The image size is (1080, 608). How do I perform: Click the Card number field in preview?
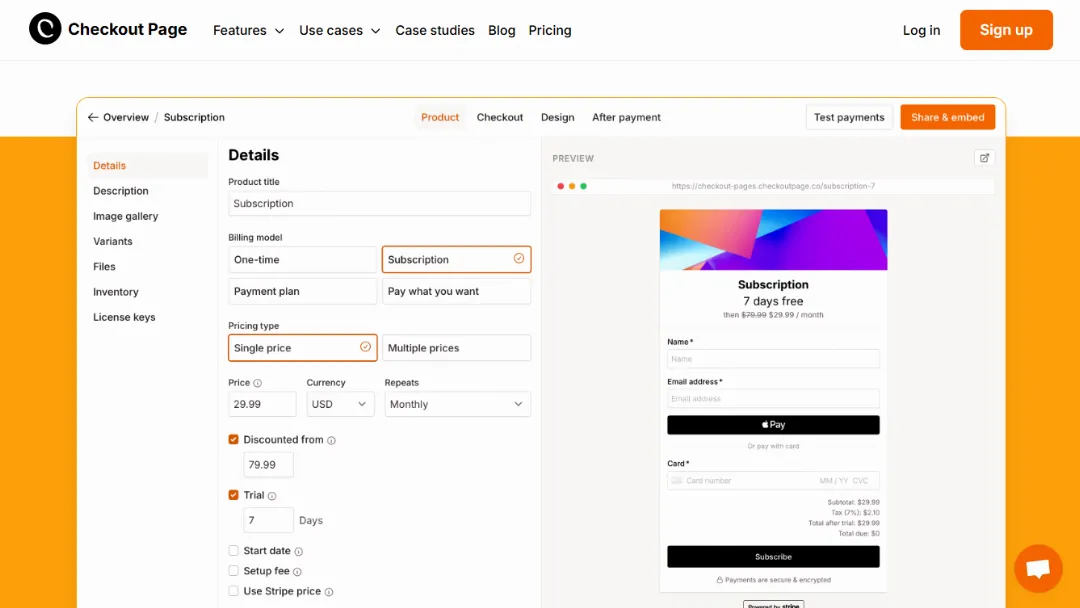(x=773, y=481)
